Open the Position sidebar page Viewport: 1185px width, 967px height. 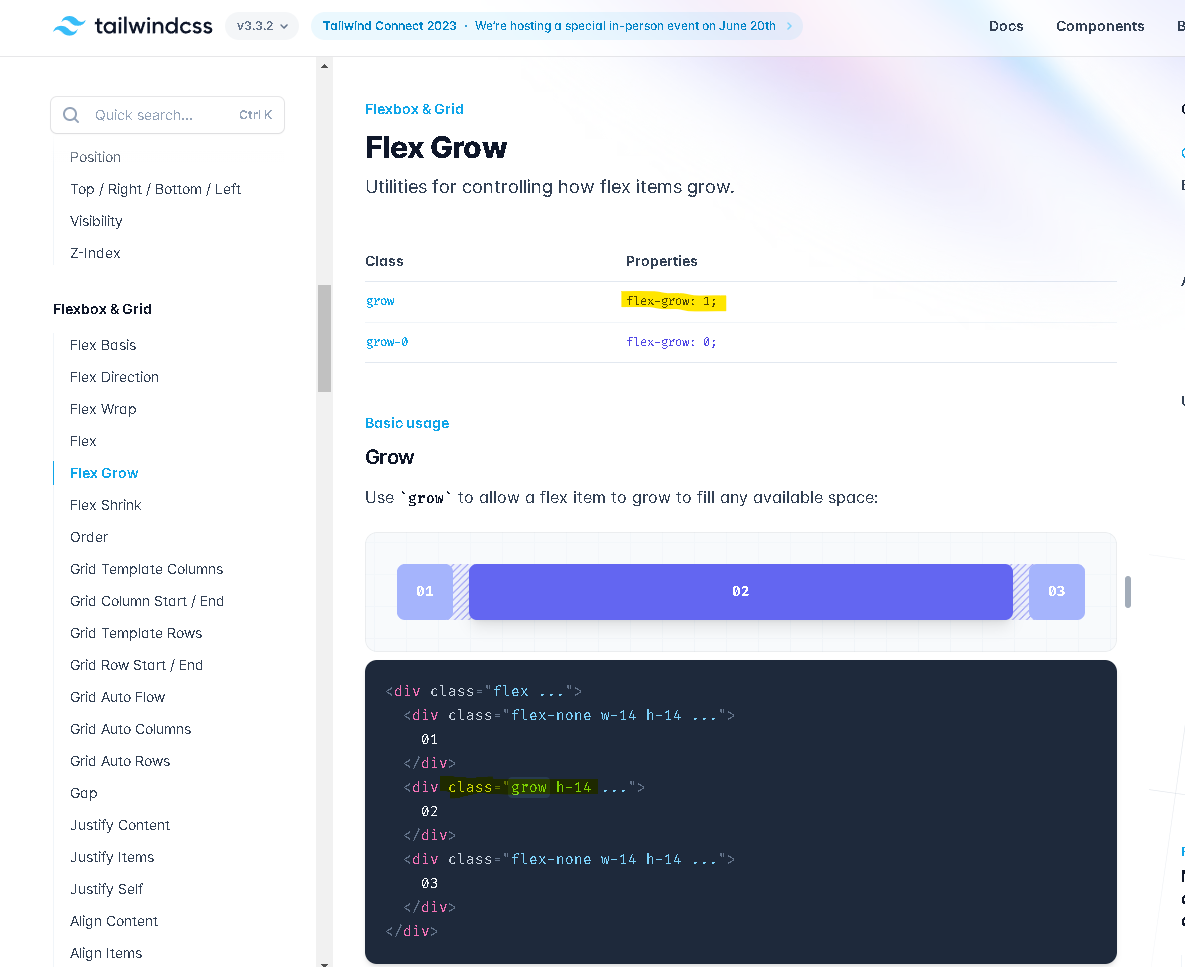click(x=95, y=157)
